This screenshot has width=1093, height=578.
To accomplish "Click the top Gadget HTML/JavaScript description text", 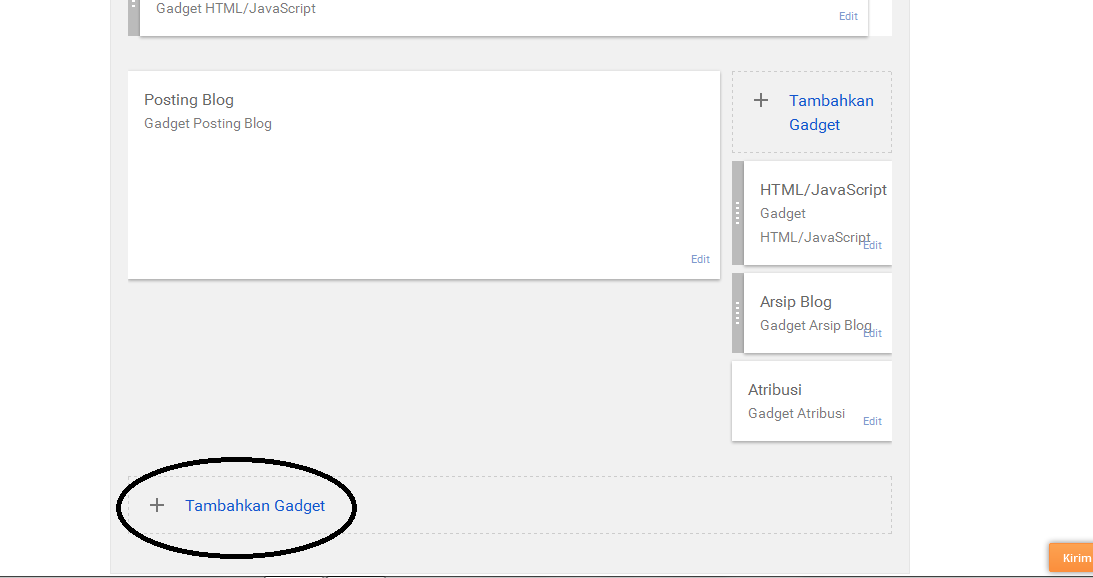I will (236, 8).
